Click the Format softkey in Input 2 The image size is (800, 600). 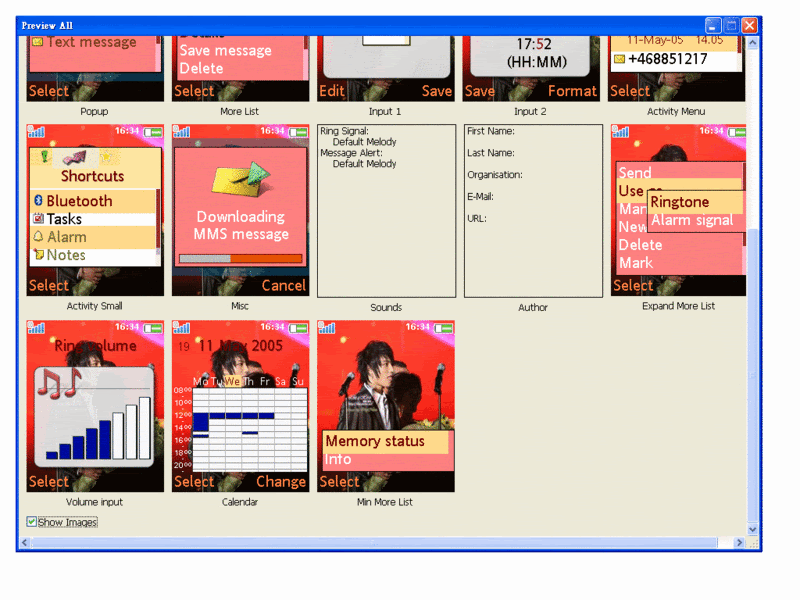[572, 91]
